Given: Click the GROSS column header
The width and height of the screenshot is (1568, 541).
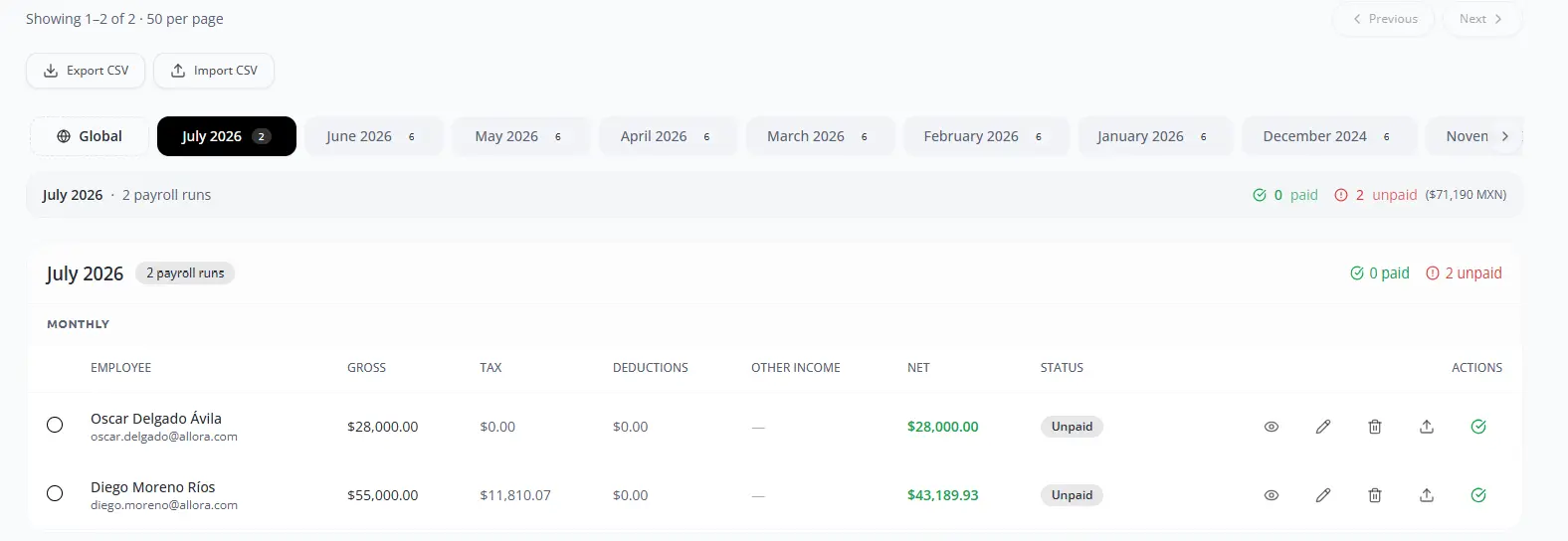Looking at the screenshot, I should coord(366,368).
